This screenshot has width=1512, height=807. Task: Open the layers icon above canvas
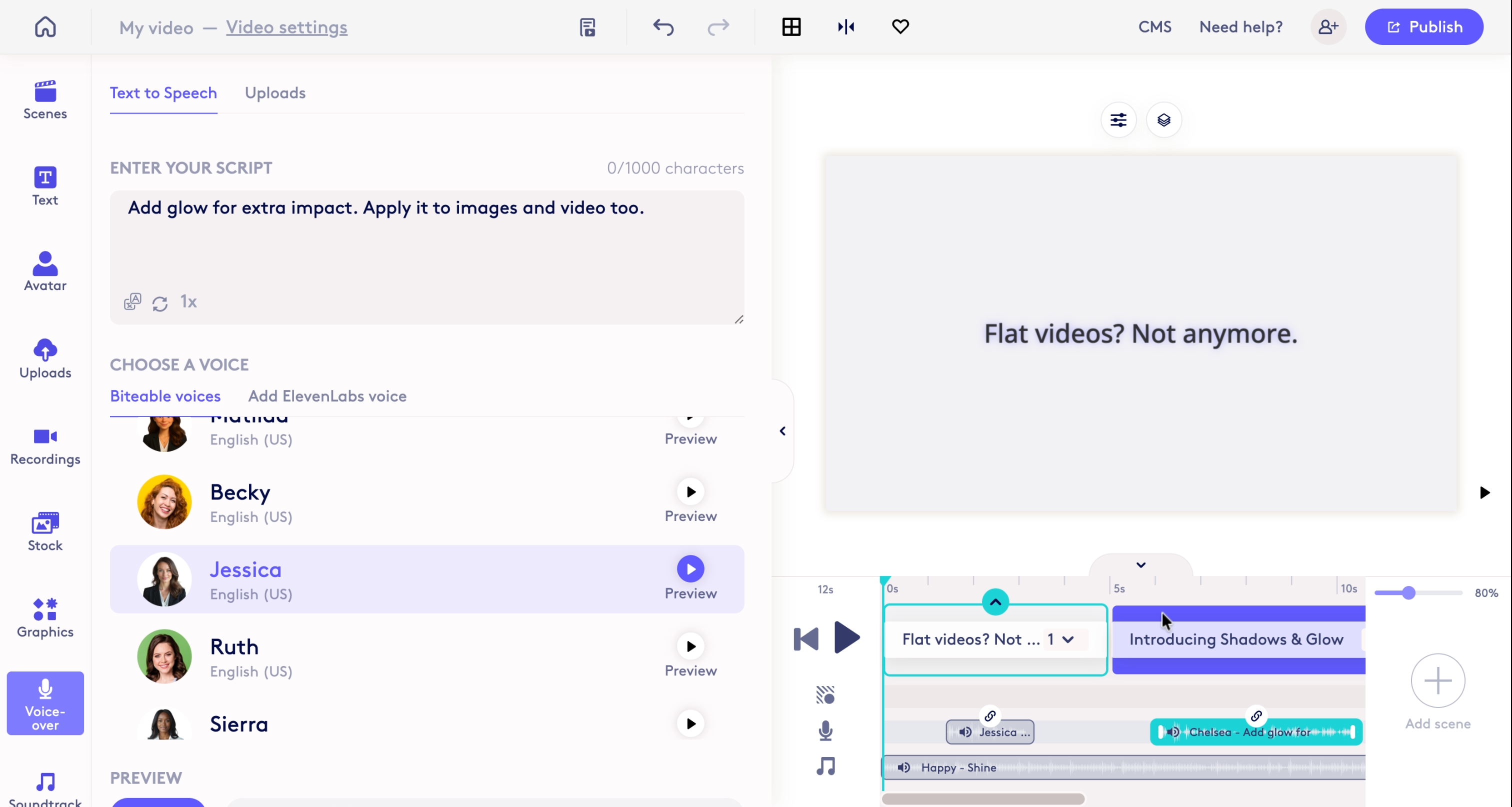[1164, 119]
